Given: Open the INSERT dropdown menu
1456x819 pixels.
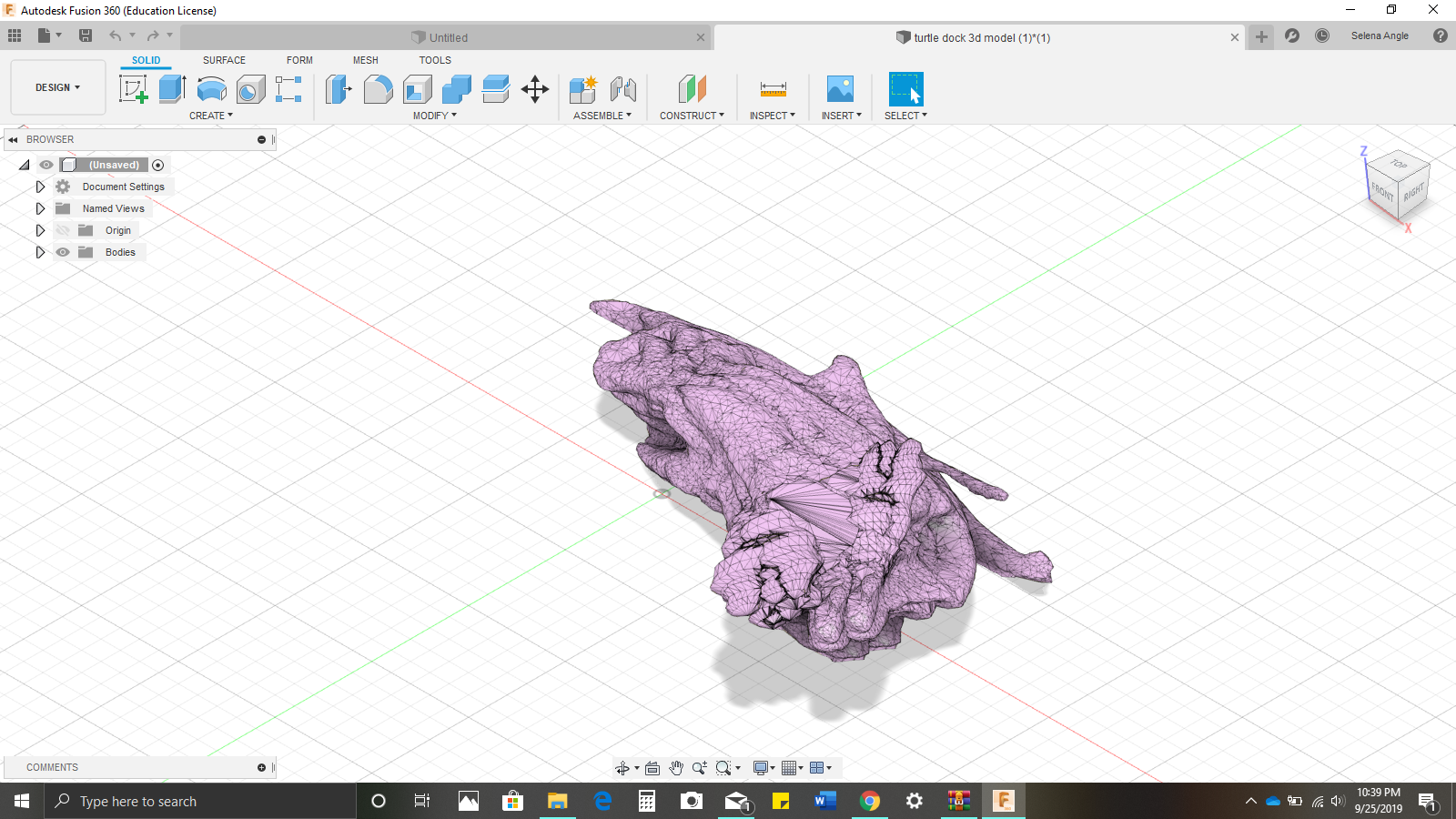Looking at the screenshot, I should (x=842, y=116).
